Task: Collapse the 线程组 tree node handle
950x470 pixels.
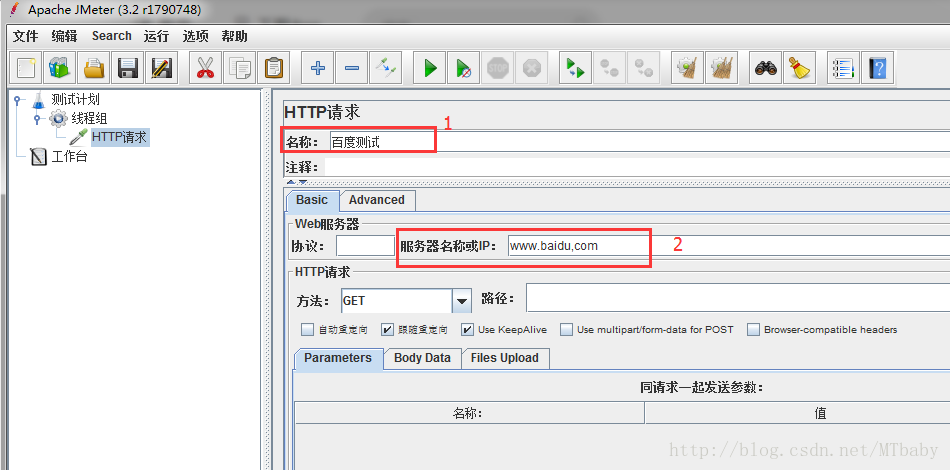Action: tap(36, 118)
